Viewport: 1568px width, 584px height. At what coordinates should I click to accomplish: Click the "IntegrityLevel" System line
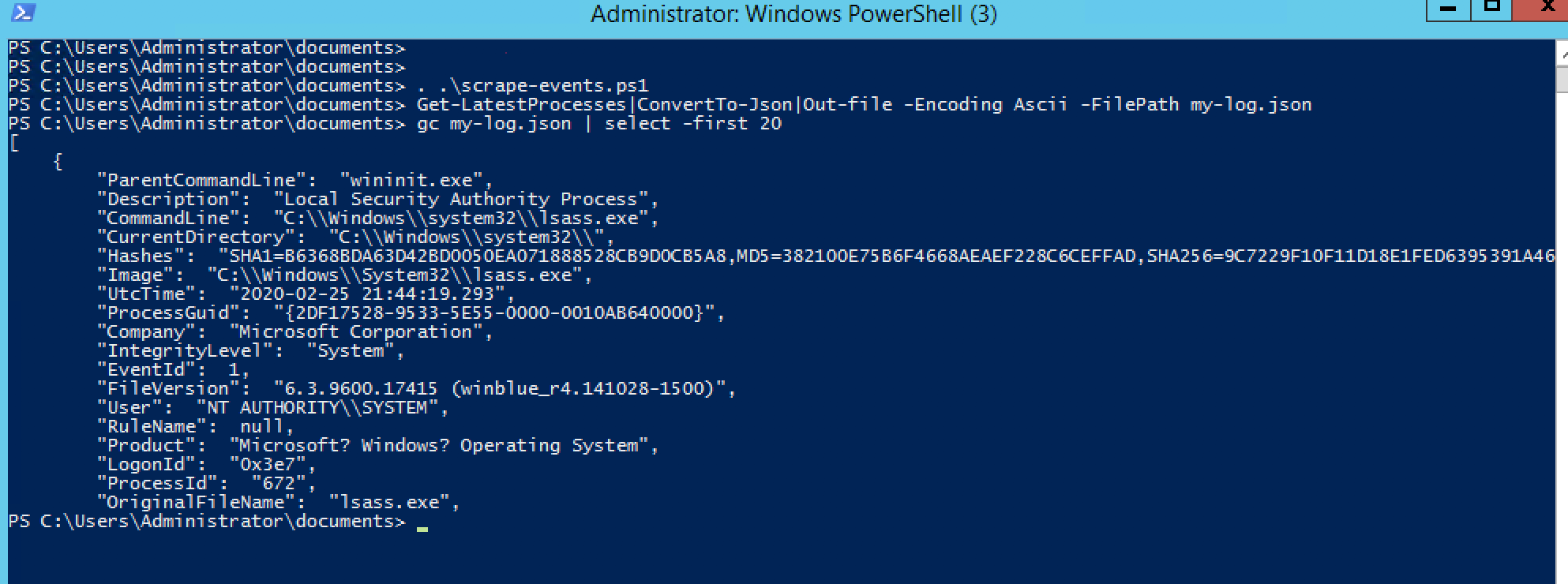[x=250, y=351]
